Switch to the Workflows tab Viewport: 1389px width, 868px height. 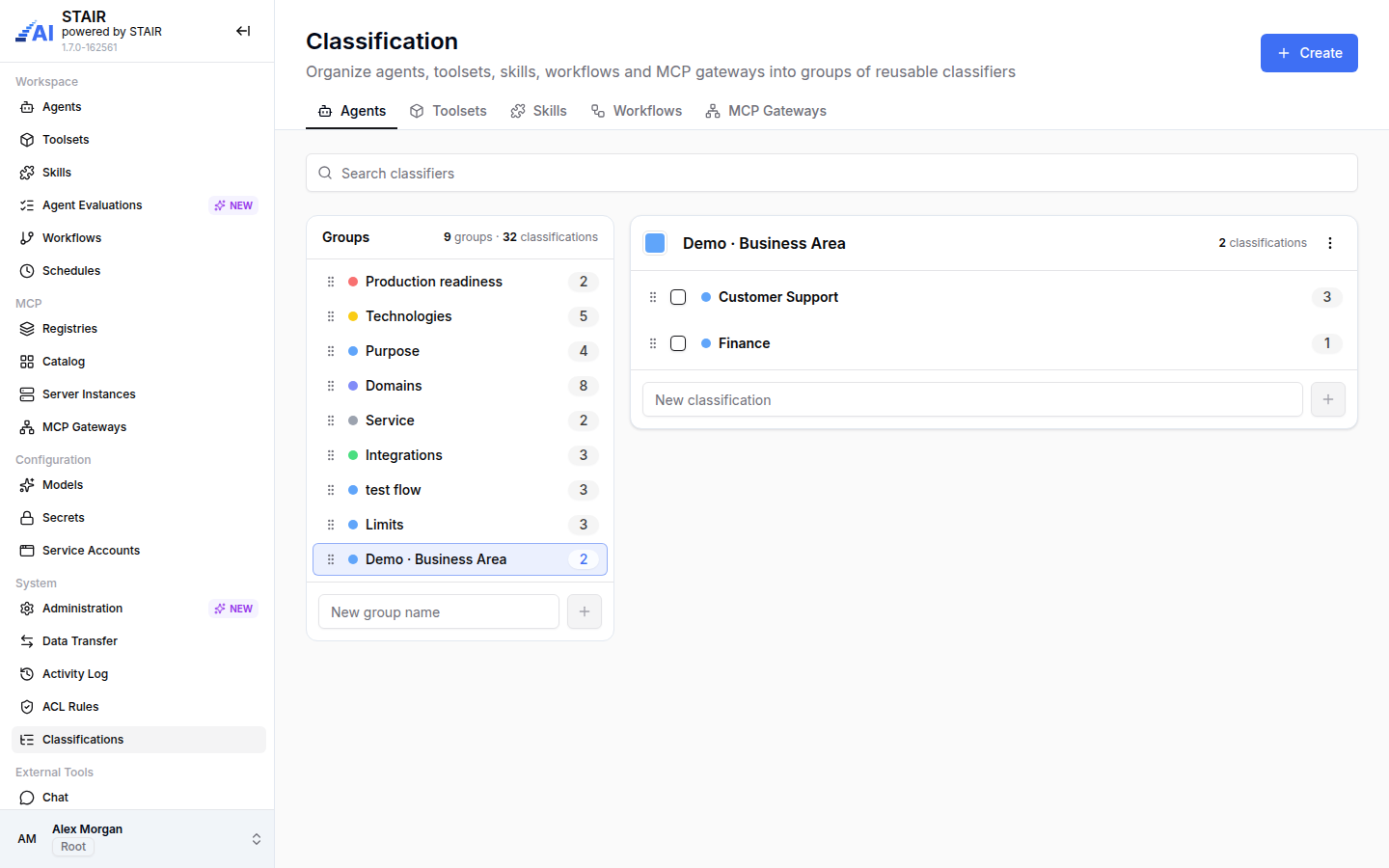[x=637, y=111]
